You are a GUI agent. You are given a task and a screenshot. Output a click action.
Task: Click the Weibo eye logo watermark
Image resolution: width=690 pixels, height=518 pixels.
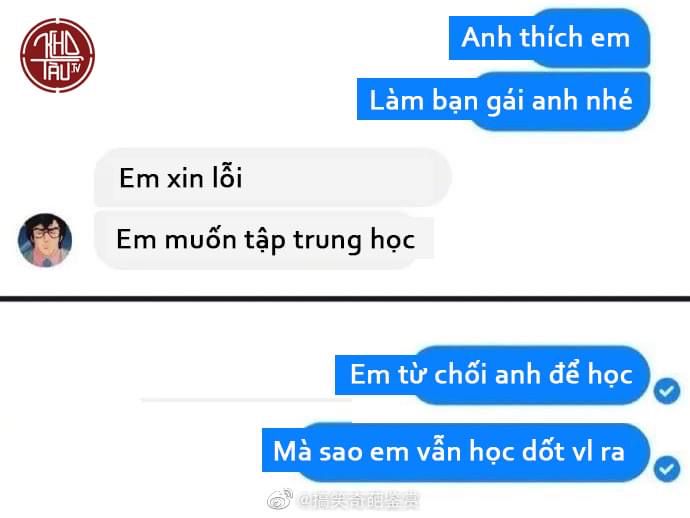[x=280, y=499]
